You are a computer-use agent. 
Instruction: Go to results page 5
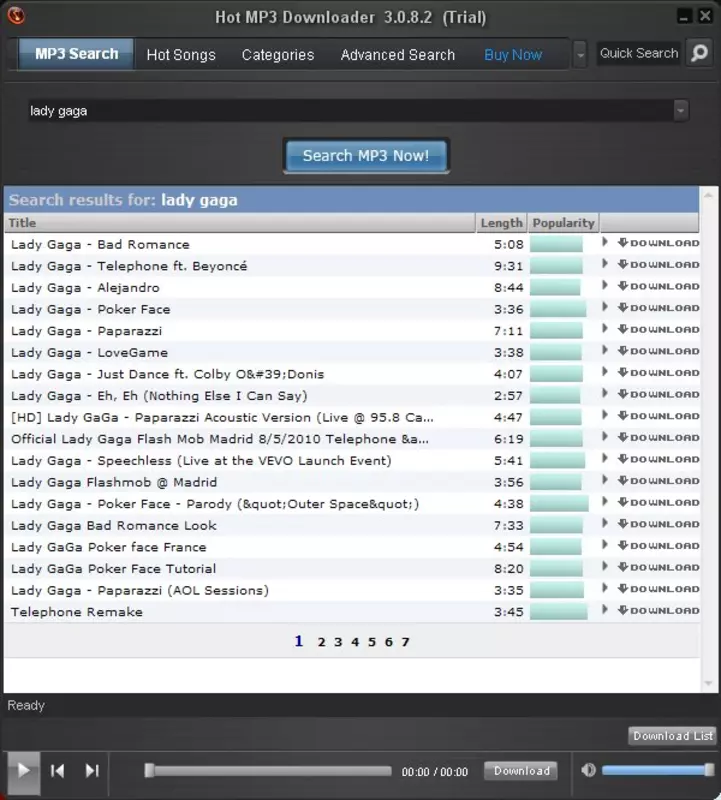pos(371,642)
